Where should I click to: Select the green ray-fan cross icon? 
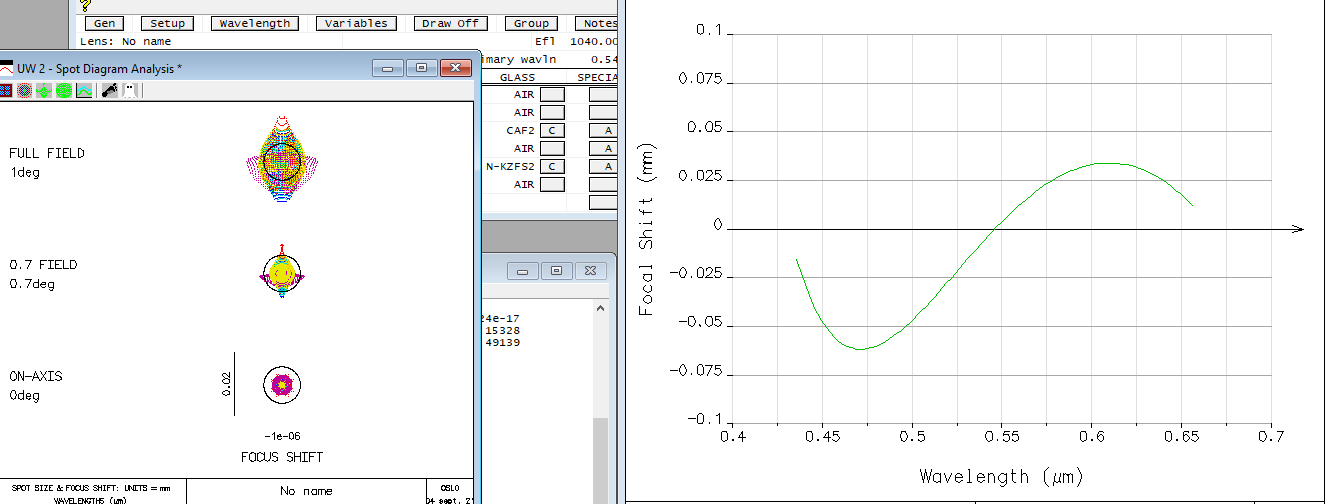point(44,90)
